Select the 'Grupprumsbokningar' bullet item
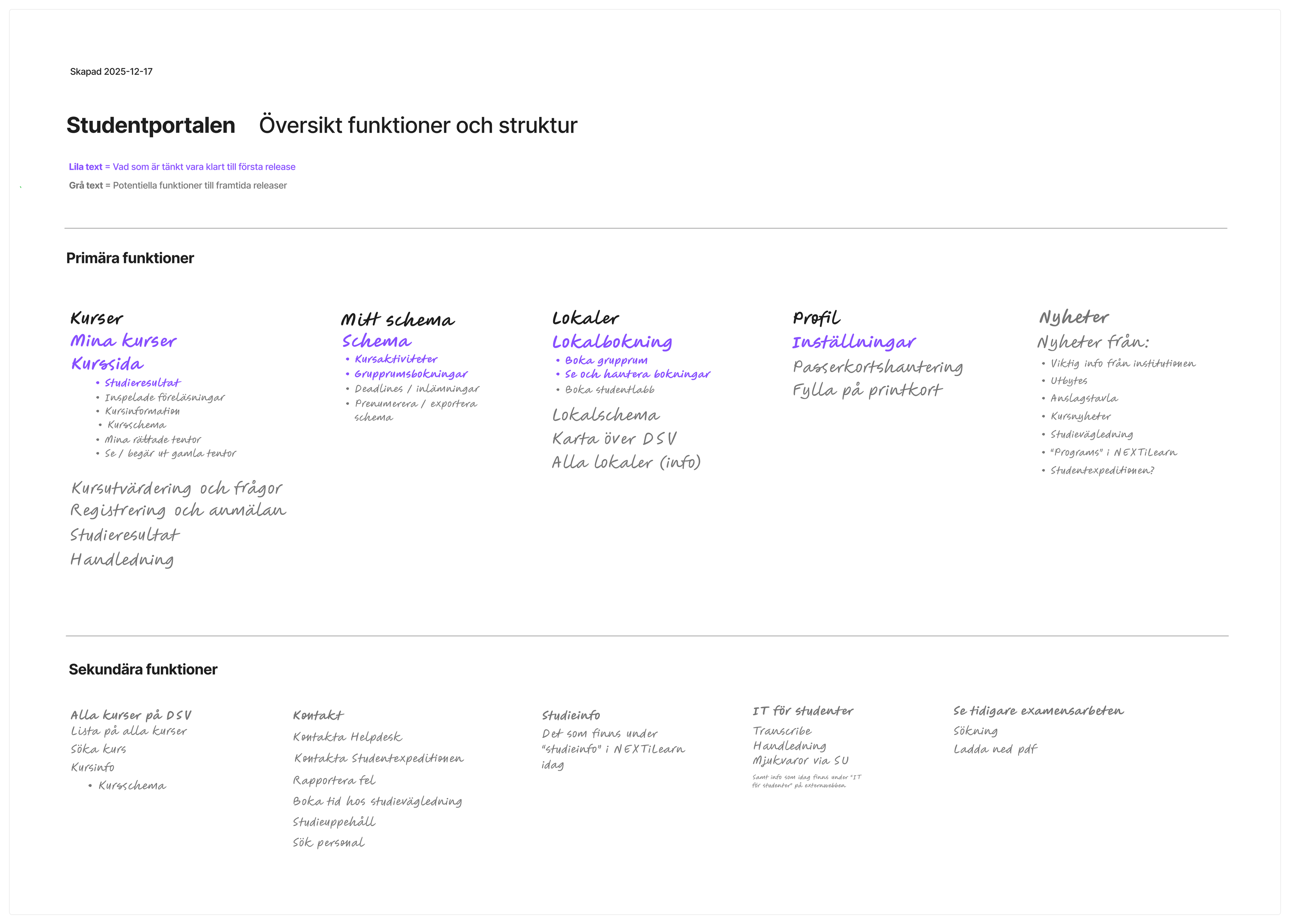 [x=411, y=373]
